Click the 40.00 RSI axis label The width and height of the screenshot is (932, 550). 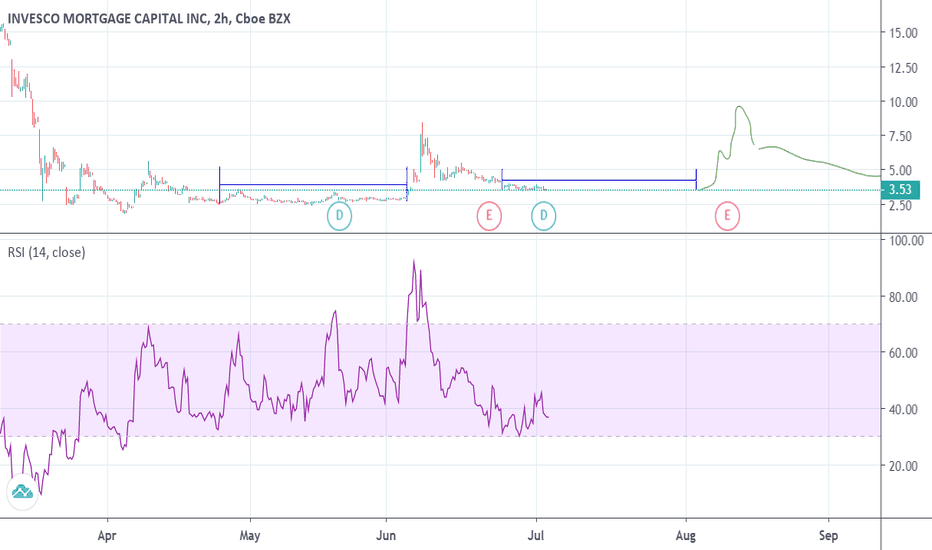pos(903,409)
